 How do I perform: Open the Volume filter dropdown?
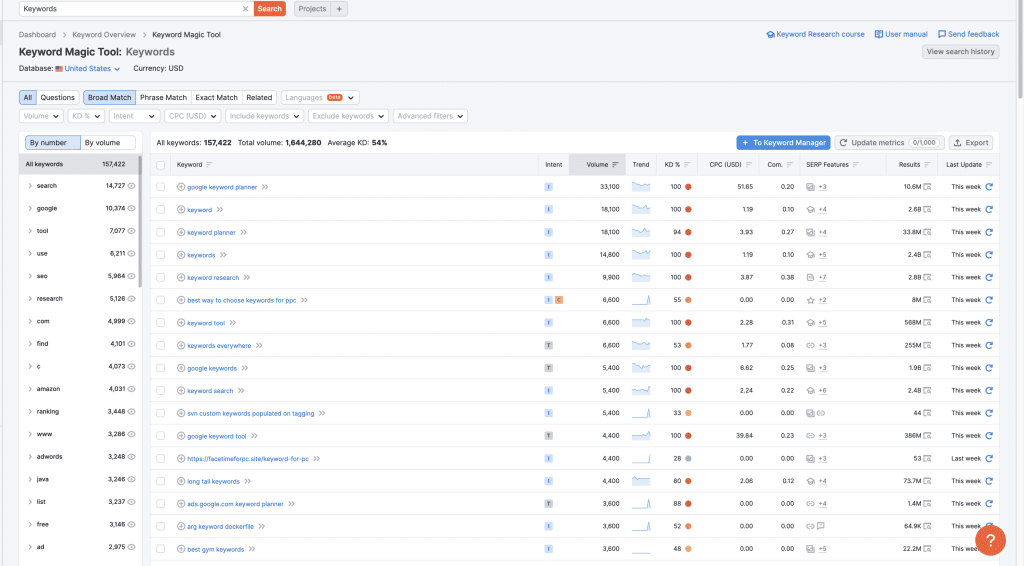(x=41, y=116)
